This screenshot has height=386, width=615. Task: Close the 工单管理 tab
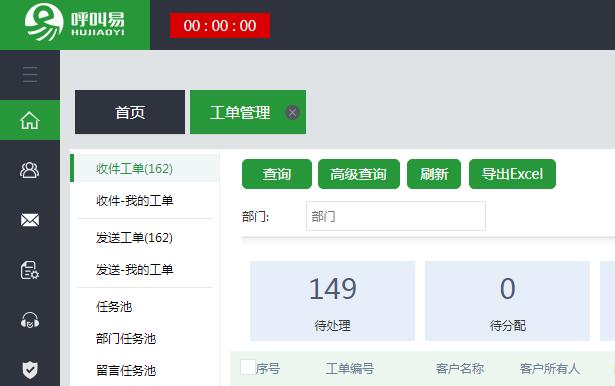coord(292,113)
